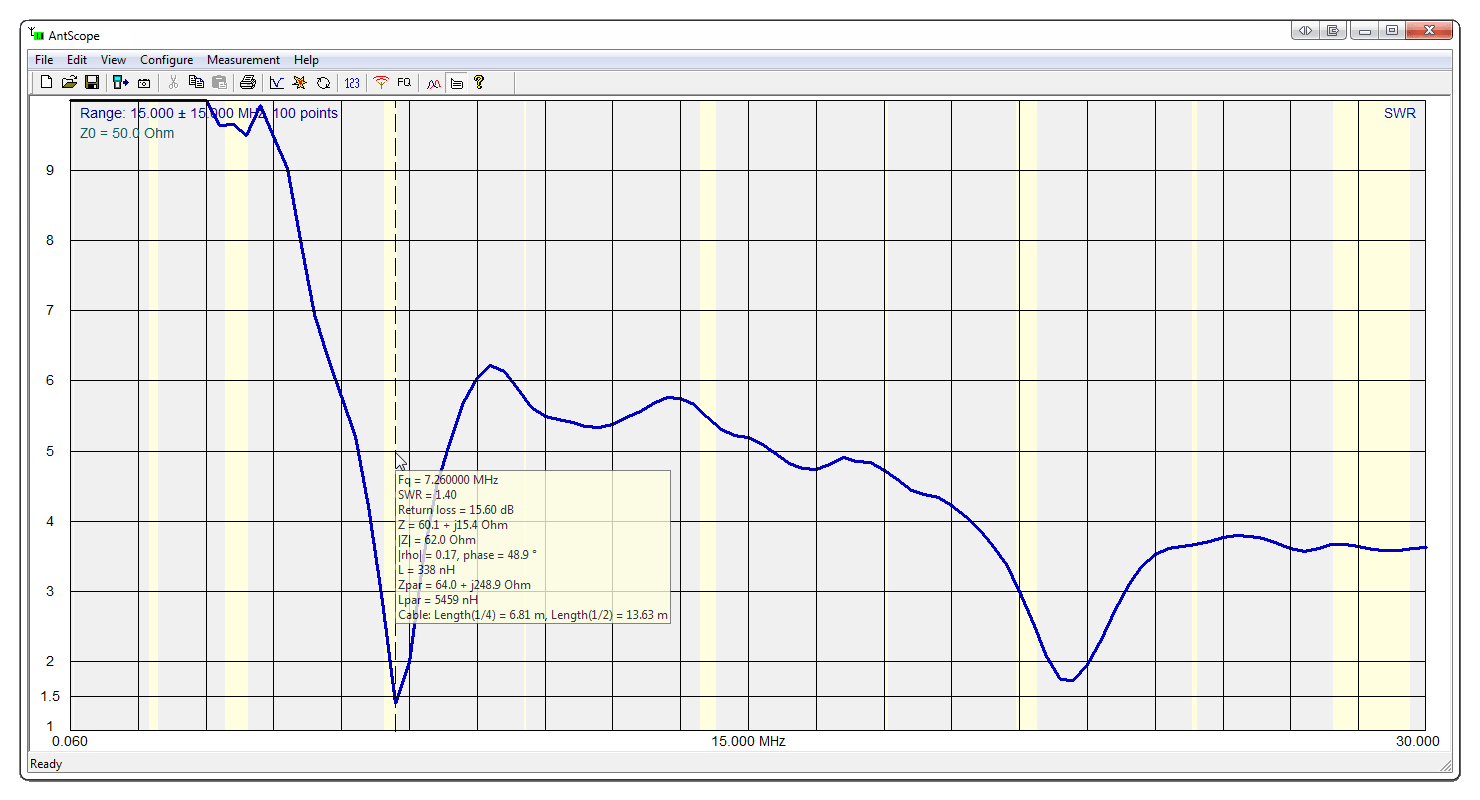Click 'Return loss = 15.60 dB' line
The width and height of the screenshot is (1480, 800).
pos(456,510)
